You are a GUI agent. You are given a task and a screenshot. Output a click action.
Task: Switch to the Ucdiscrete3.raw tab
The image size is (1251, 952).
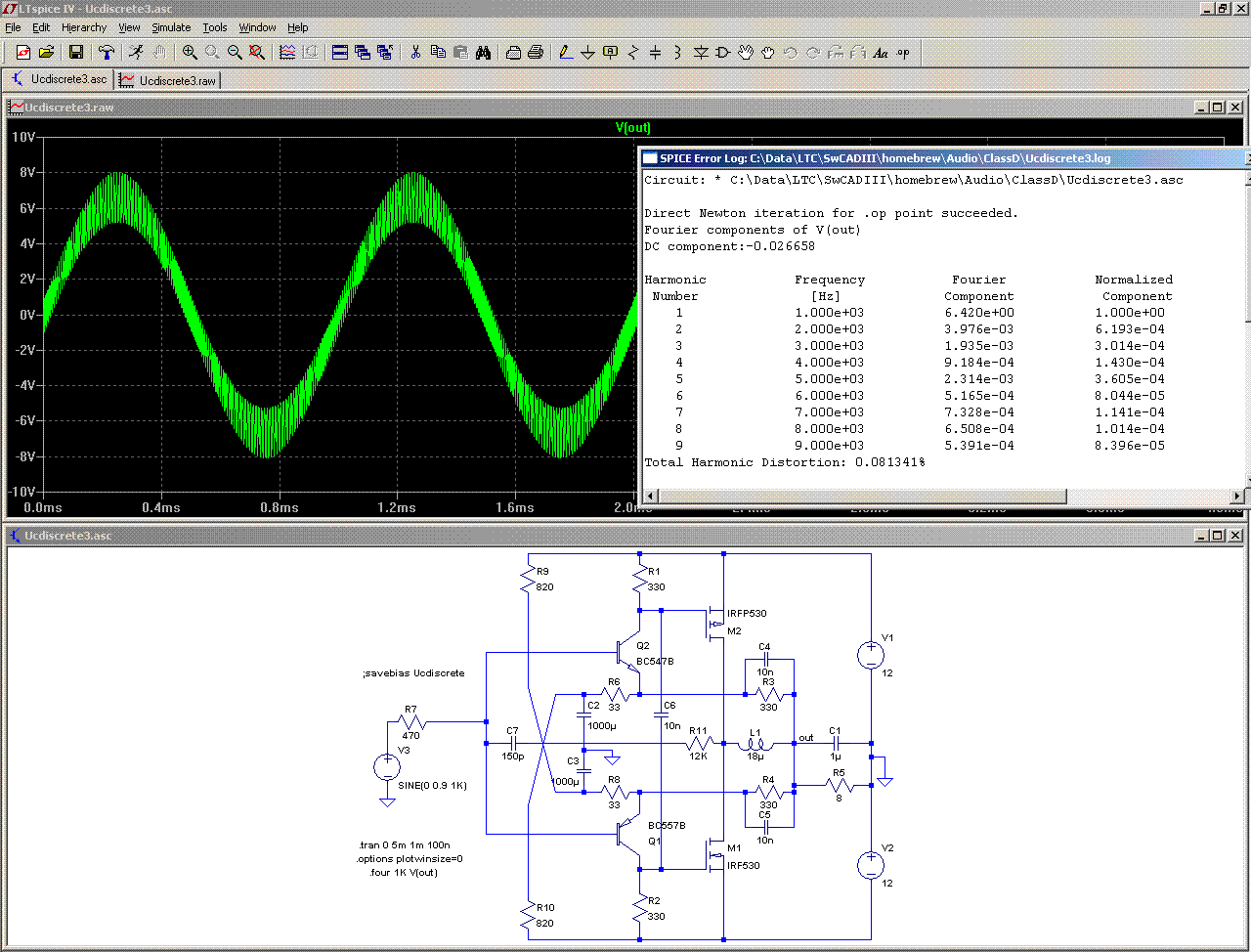(167, 80)
